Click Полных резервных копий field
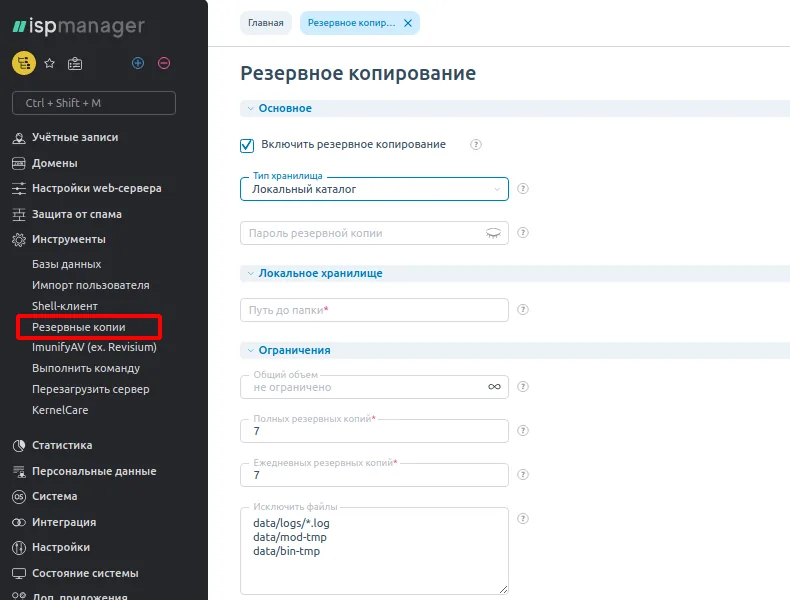The height and width of the screenshot is (600, 790). click(374, 431)
